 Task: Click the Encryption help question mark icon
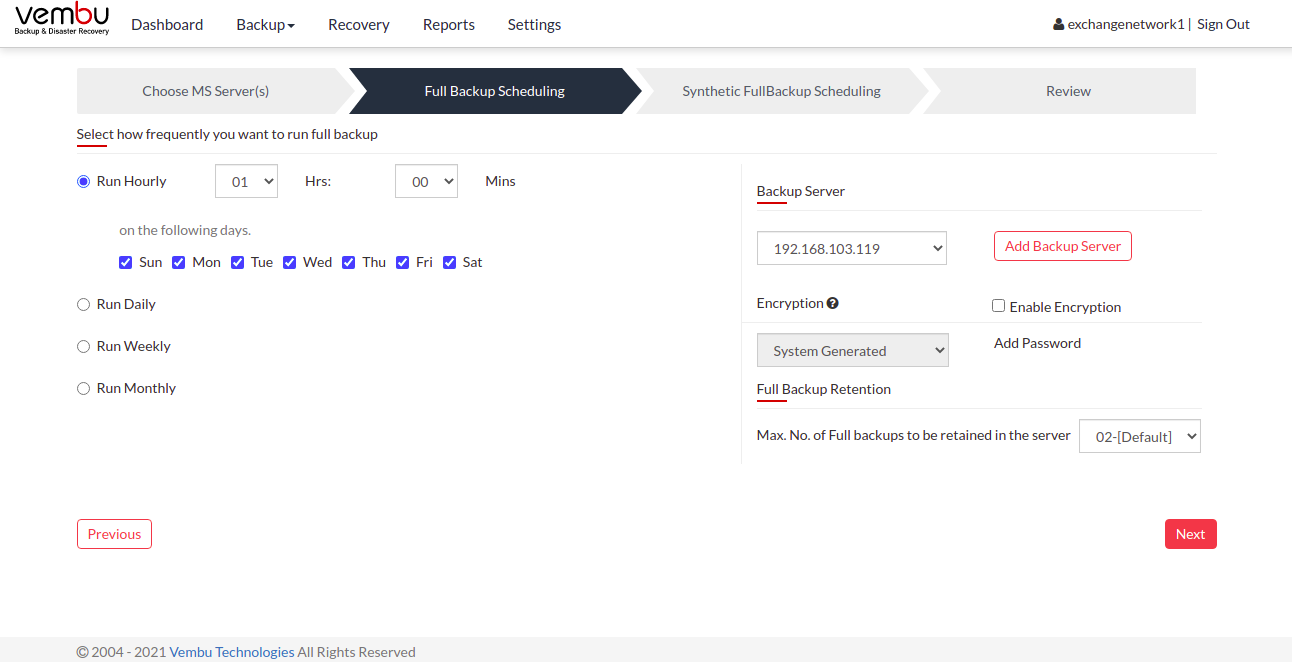click(x=833, y=303)
